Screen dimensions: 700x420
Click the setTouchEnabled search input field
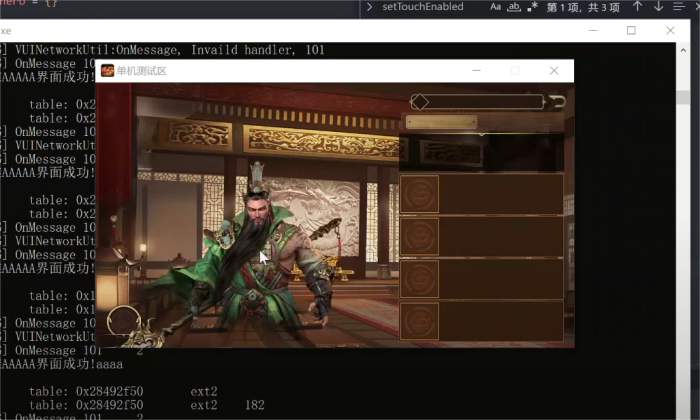[432, 7]
